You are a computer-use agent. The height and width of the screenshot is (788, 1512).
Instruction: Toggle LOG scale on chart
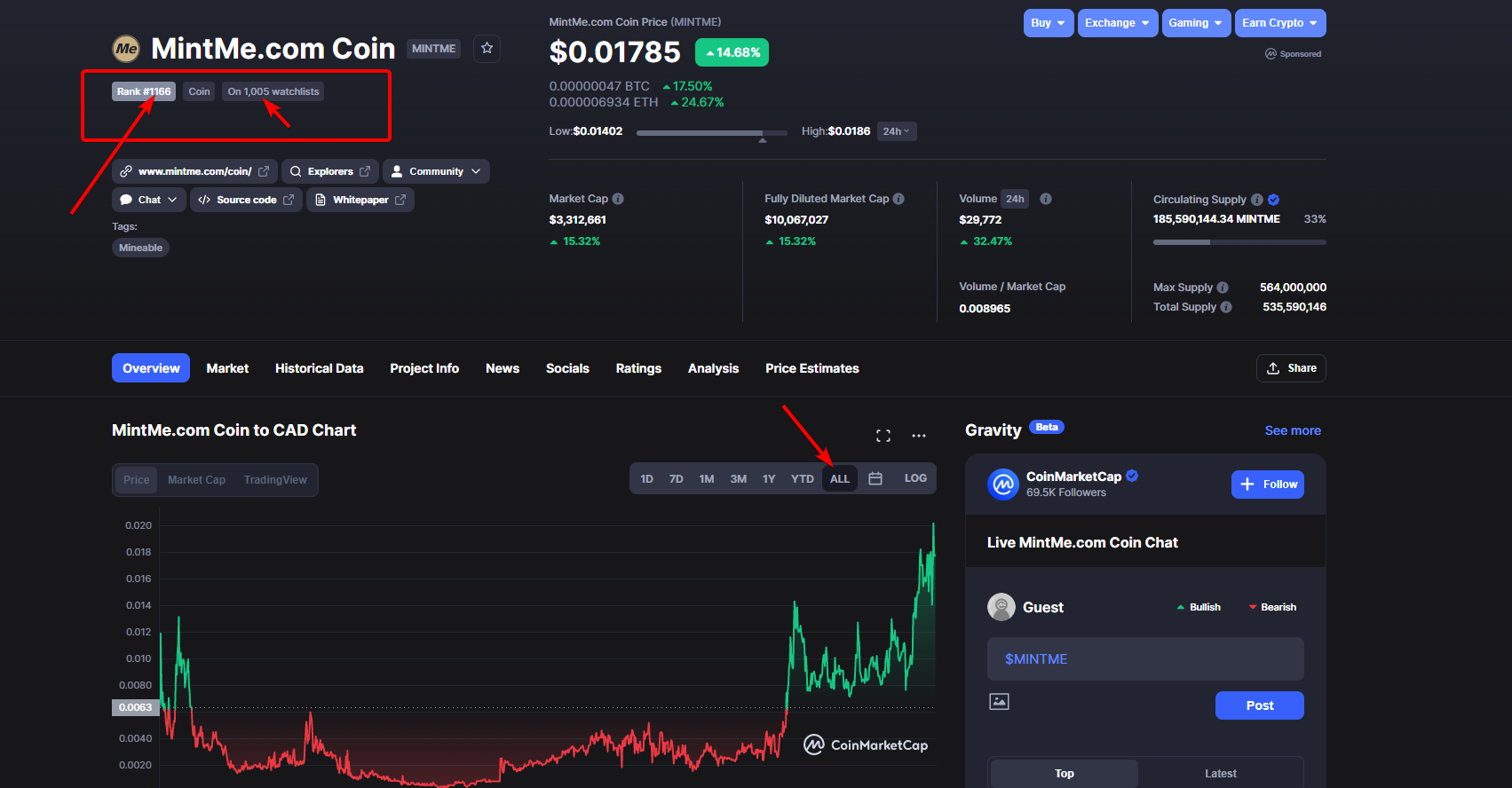[x=915, y=478]
